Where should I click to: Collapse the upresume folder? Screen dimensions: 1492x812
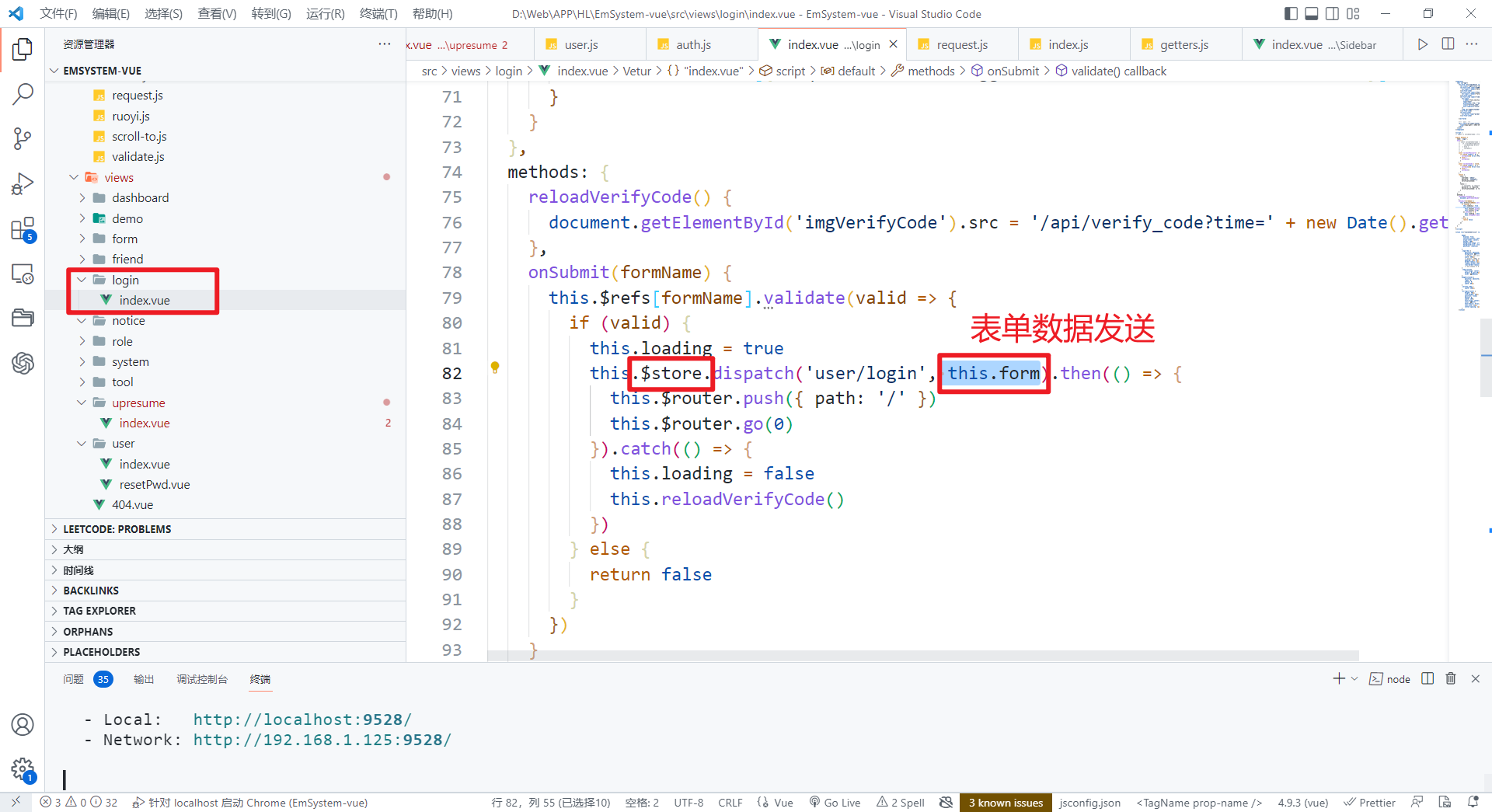pos(82,403)
